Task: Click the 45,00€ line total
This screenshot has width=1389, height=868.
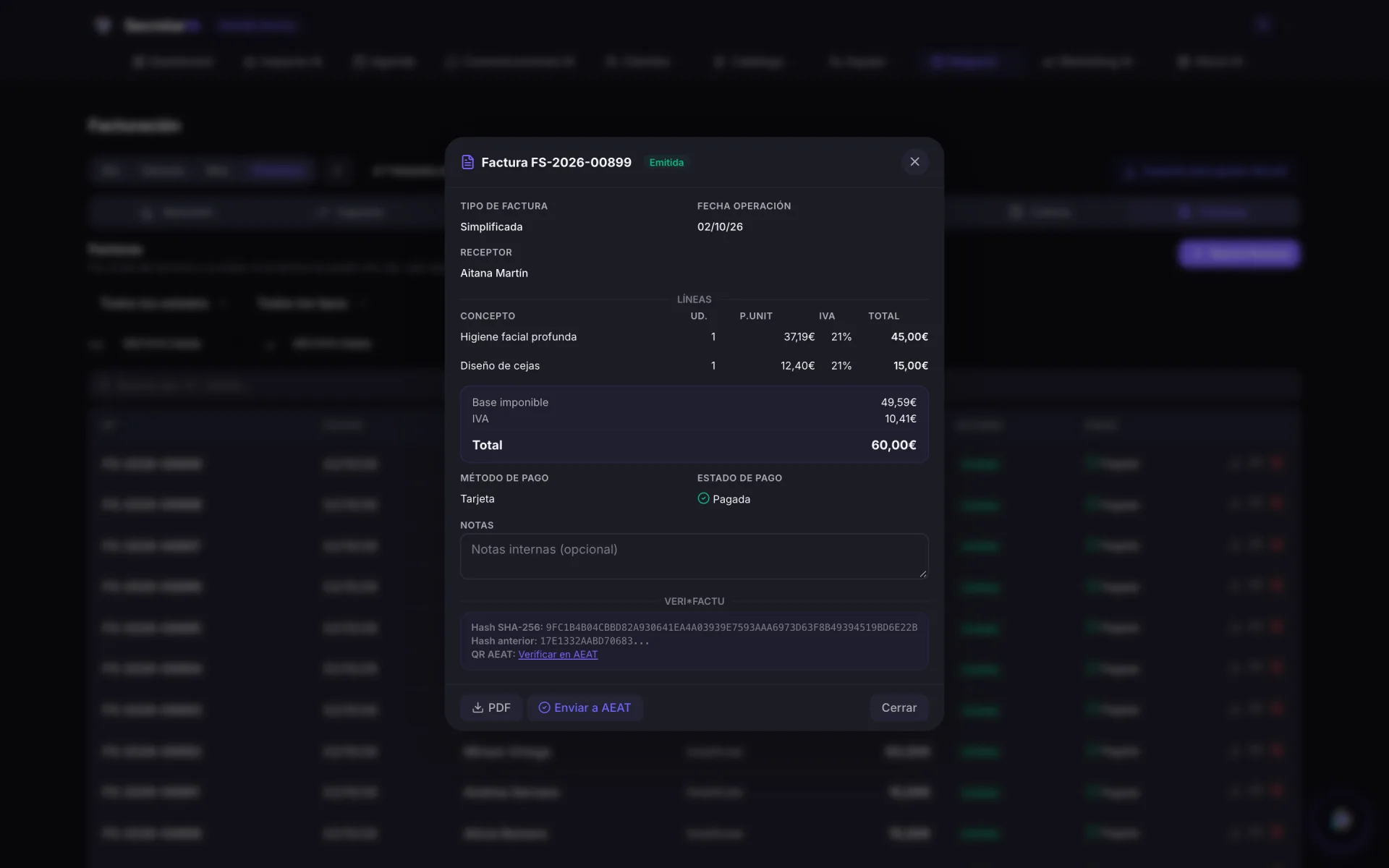Action: pos(909,337)
